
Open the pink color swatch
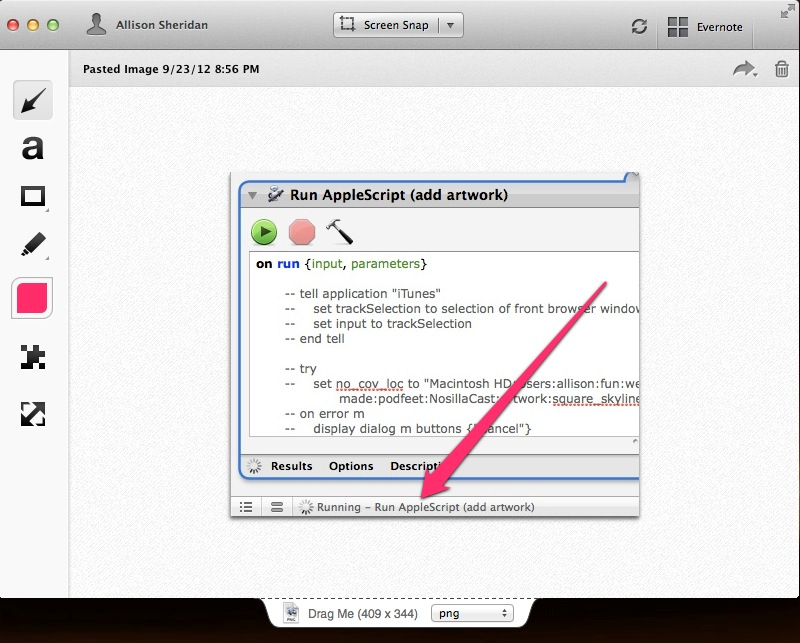33,297
